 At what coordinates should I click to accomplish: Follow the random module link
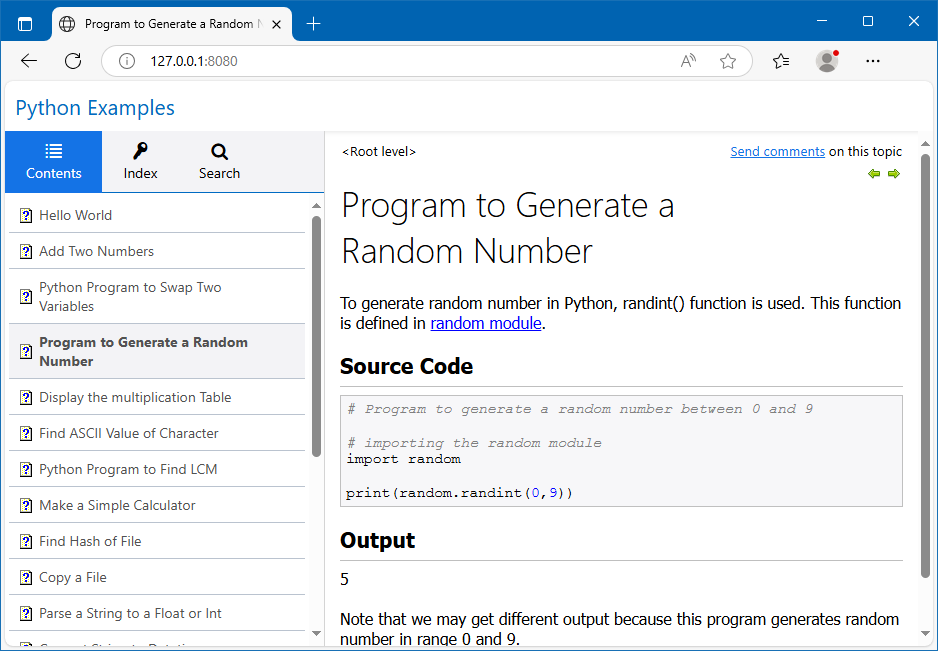[486, 324]
